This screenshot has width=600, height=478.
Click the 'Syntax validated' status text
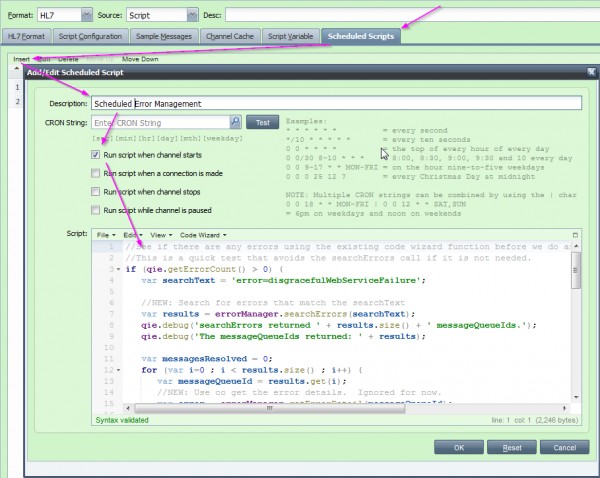(122, 420)
